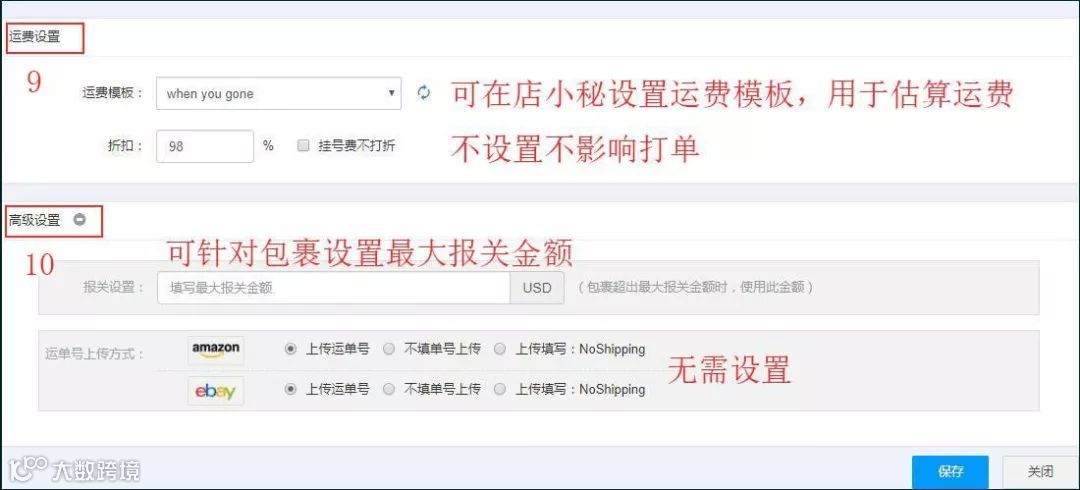Select eBay 不填单号上传 radio button
Viewport: 1080px width, 490px height.
pyautogui.click(x=389, y=389)
